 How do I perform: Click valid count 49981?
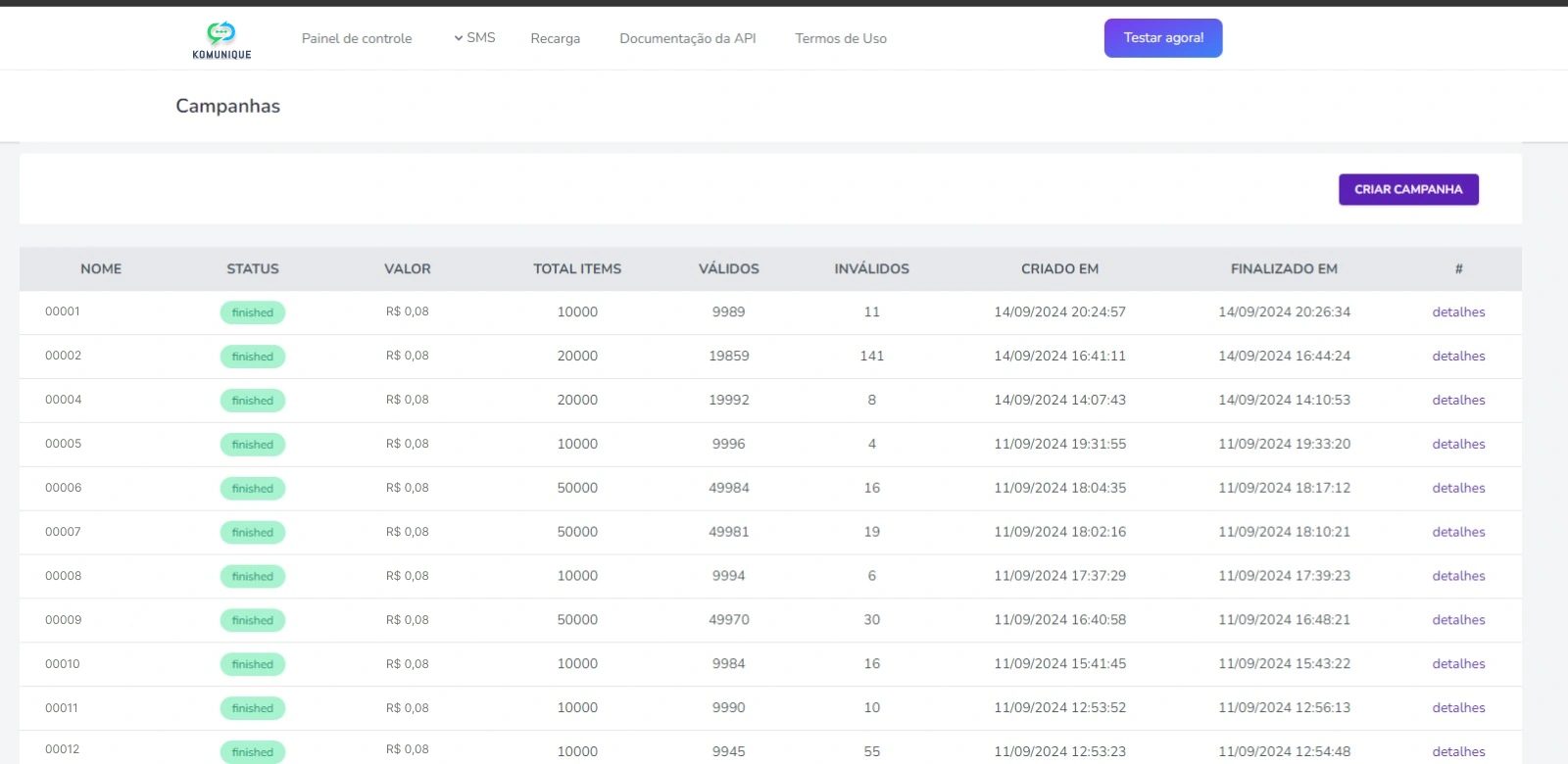[x=729, y=532]
